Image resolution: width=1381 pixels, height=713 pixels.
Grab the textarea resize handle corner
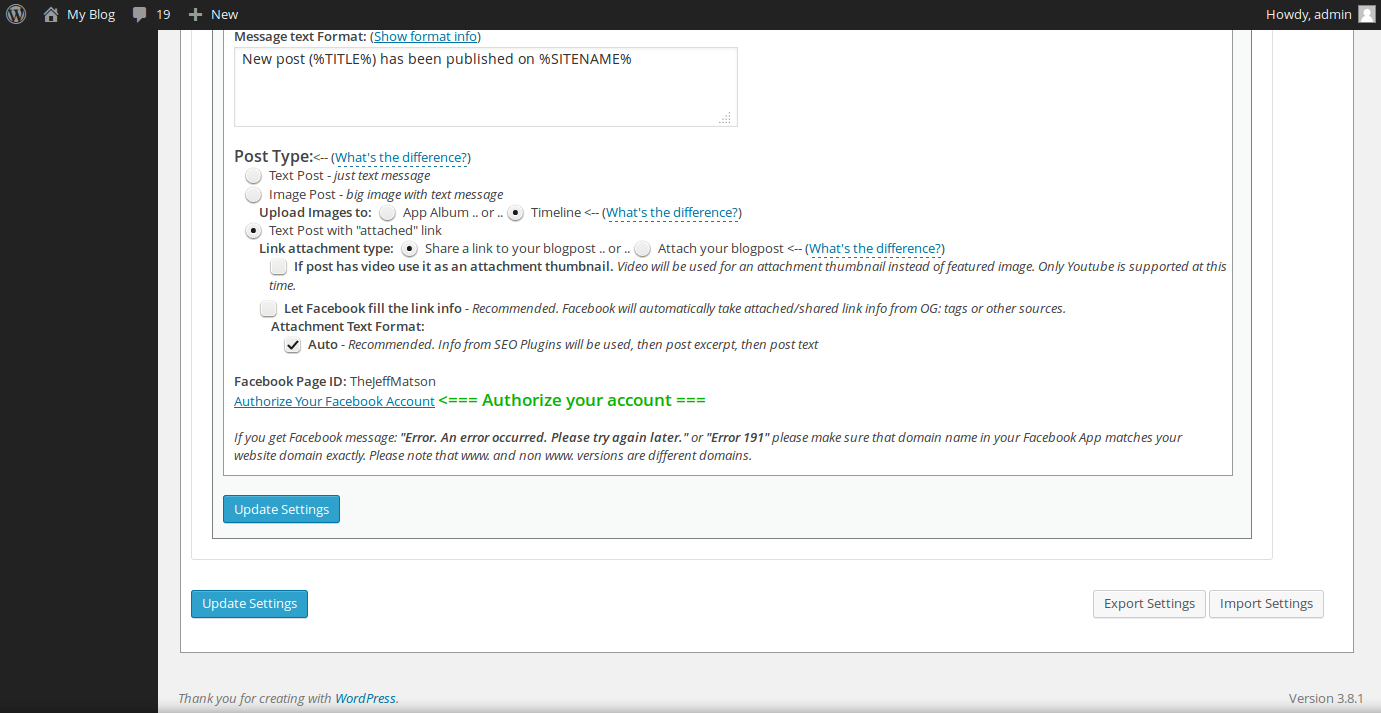pyautogui.click(x=726, y=117)
